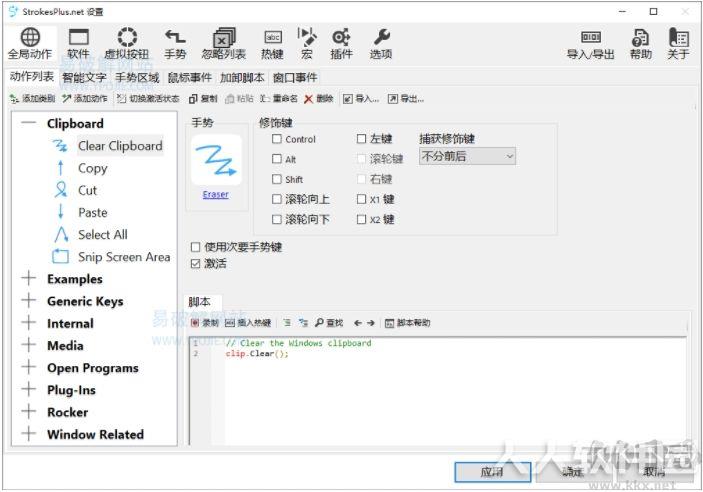Open the 热键 hotkeys section
The height and width of the screenshot is (492, 703).
click(x=272, y=44)
